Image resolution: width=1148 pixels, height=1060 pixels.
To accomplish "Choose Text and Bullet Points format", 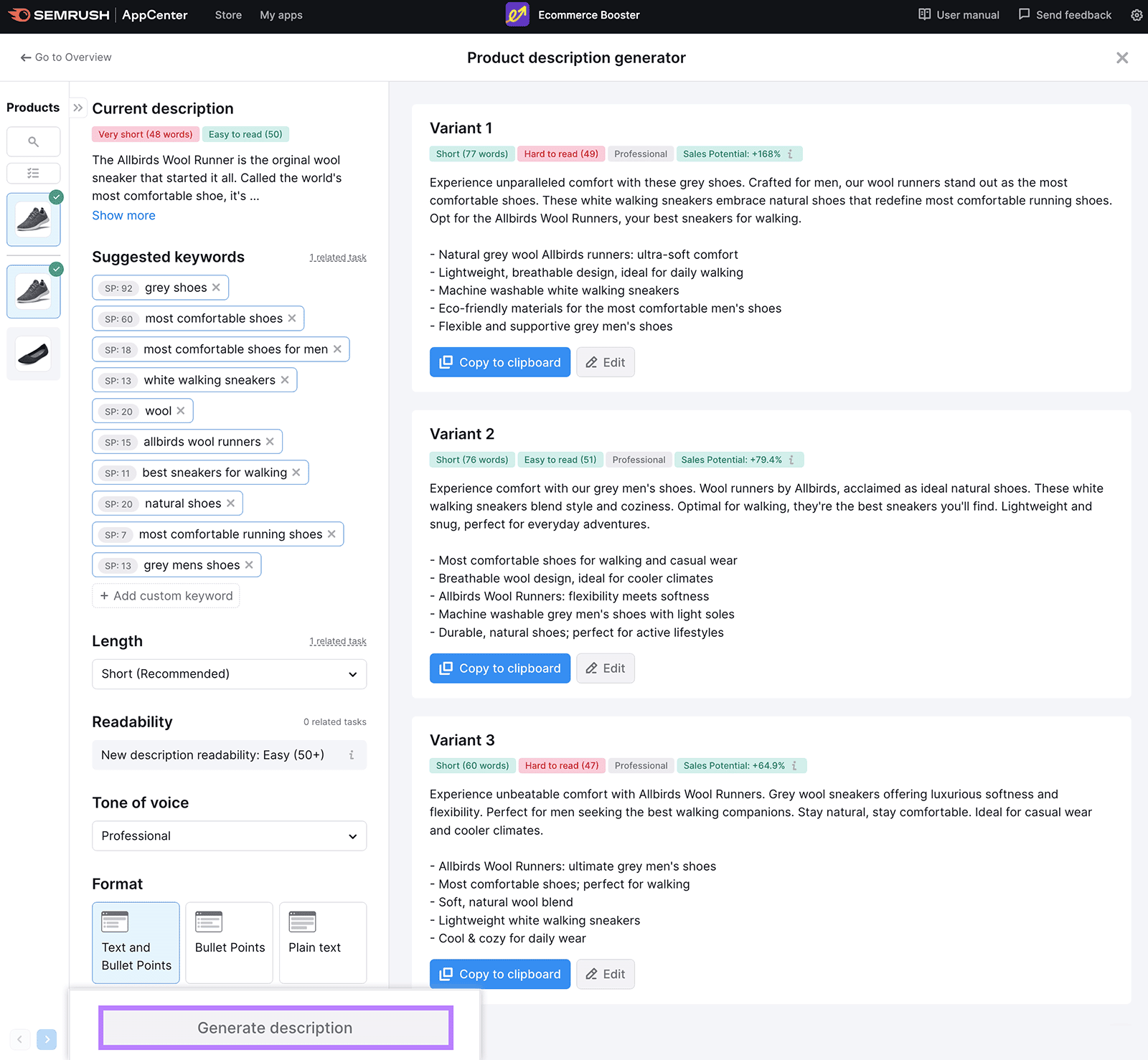I will click(x=136, y=942).
